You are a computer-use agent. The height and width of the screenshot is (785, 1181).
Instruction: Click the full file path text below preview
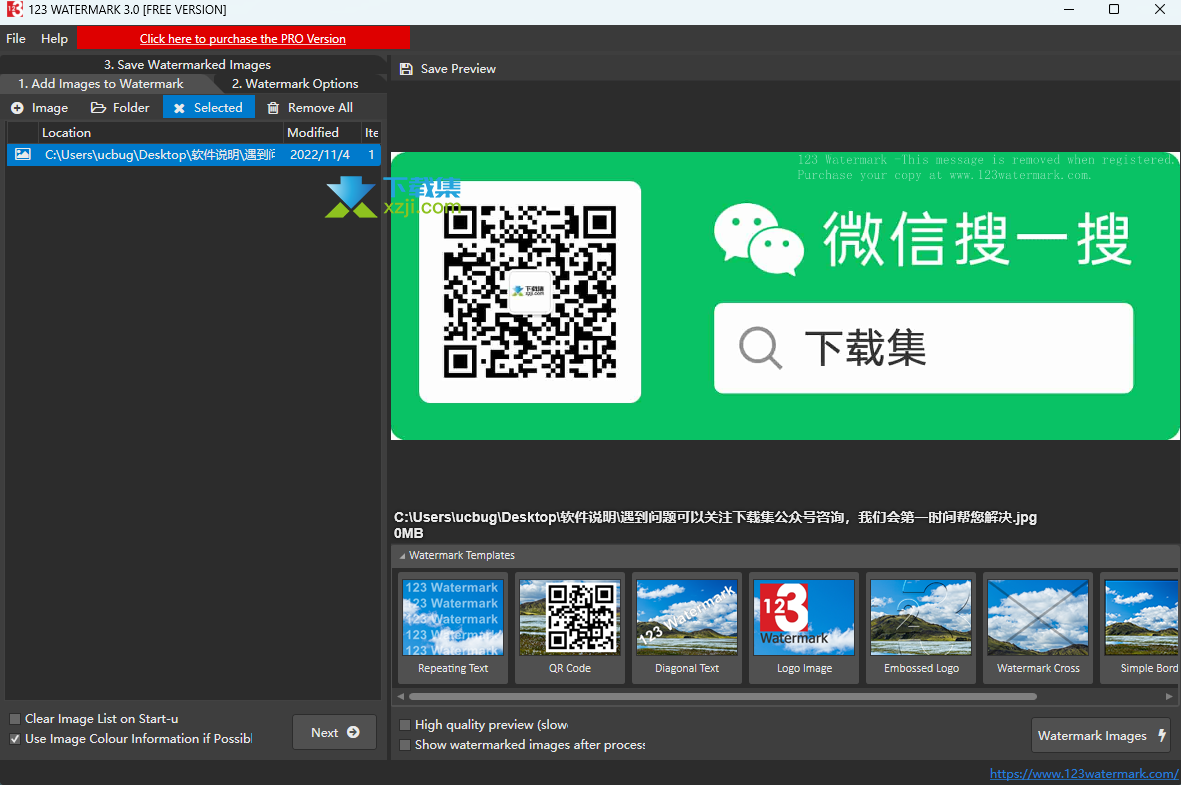[x=715, y=518]
